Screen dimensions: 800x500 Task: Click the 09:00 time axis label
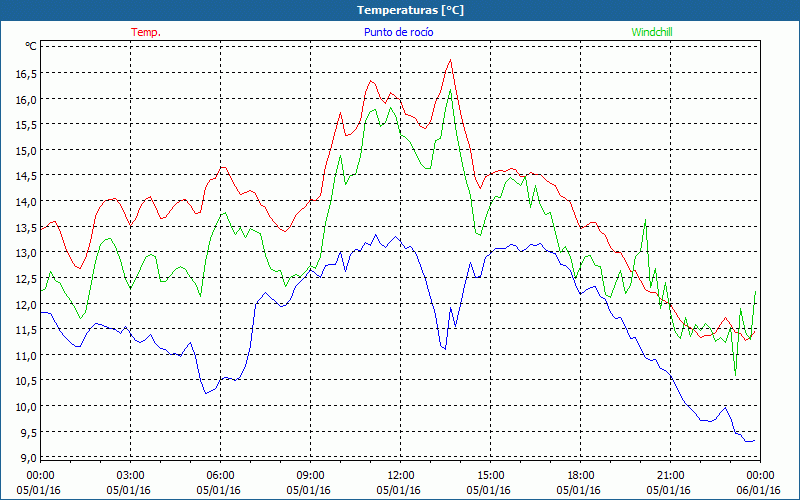click(310, 476)
